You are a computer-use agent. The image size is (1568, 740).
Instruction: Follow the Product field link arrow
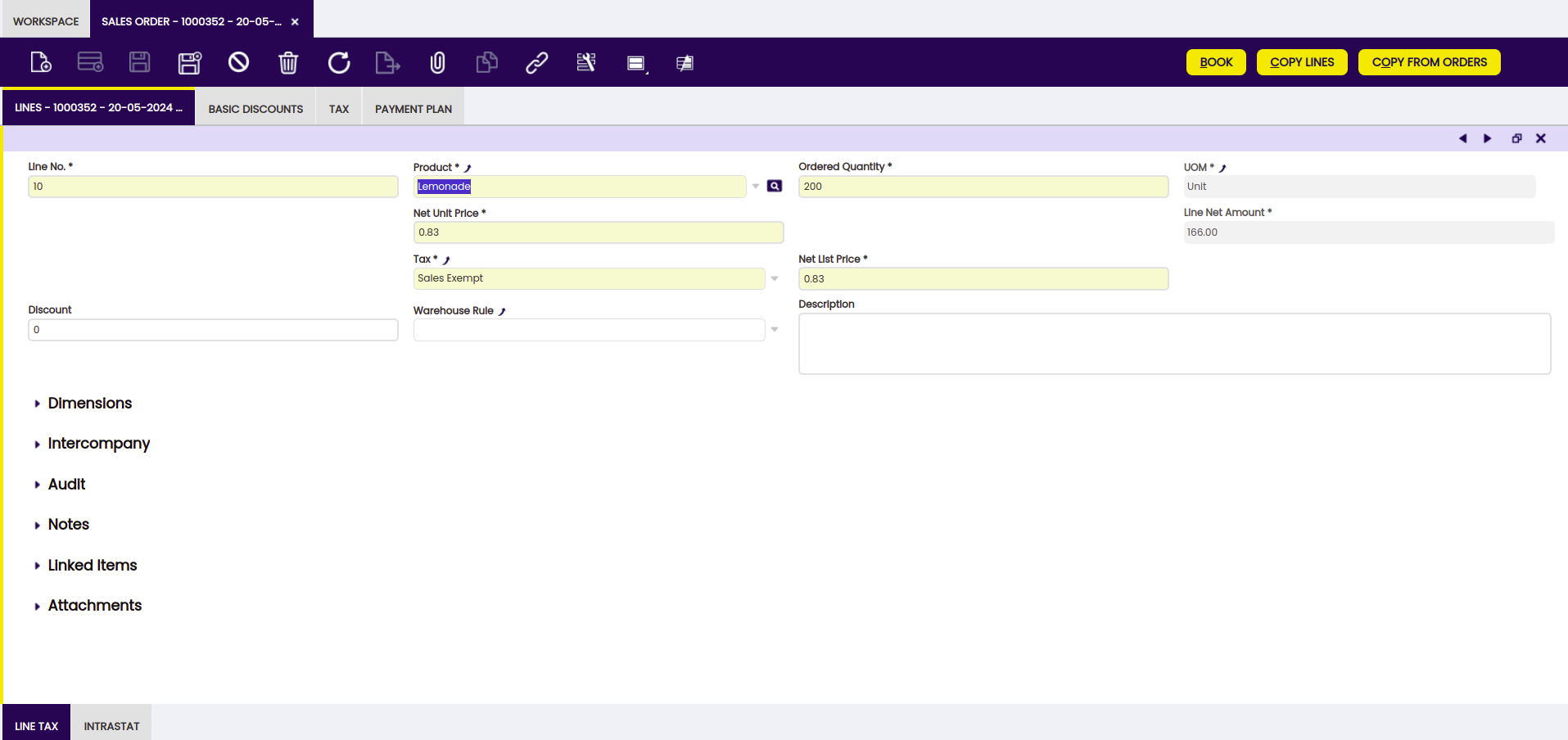[468, 168]
